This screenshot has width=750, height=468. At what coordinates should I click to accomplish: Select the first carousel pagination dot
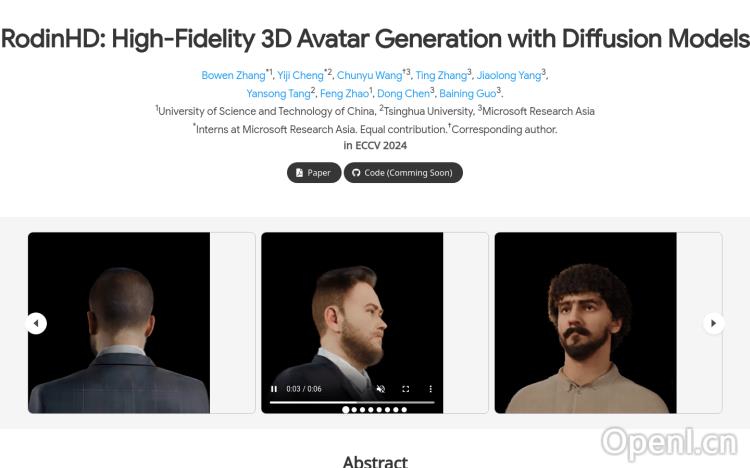pyautogui.click(x=345, y=410)
